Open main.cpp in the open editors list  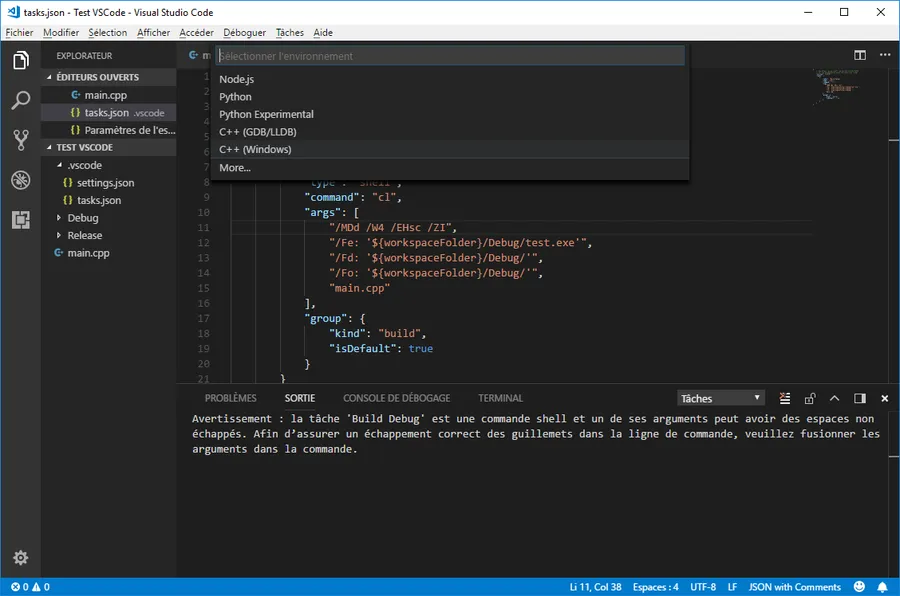[x=109, y=95]
